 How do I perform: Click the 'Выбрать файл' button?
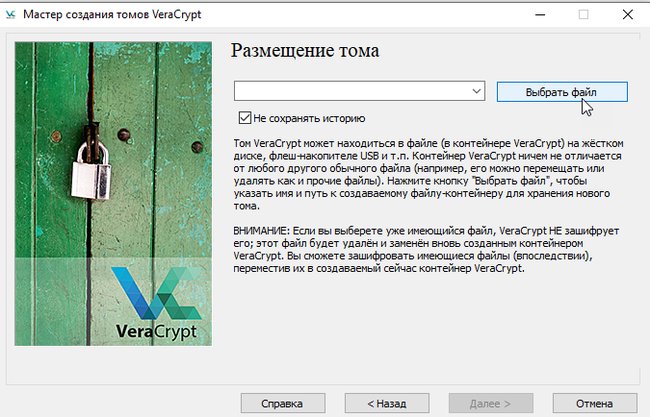pos(562,92)
